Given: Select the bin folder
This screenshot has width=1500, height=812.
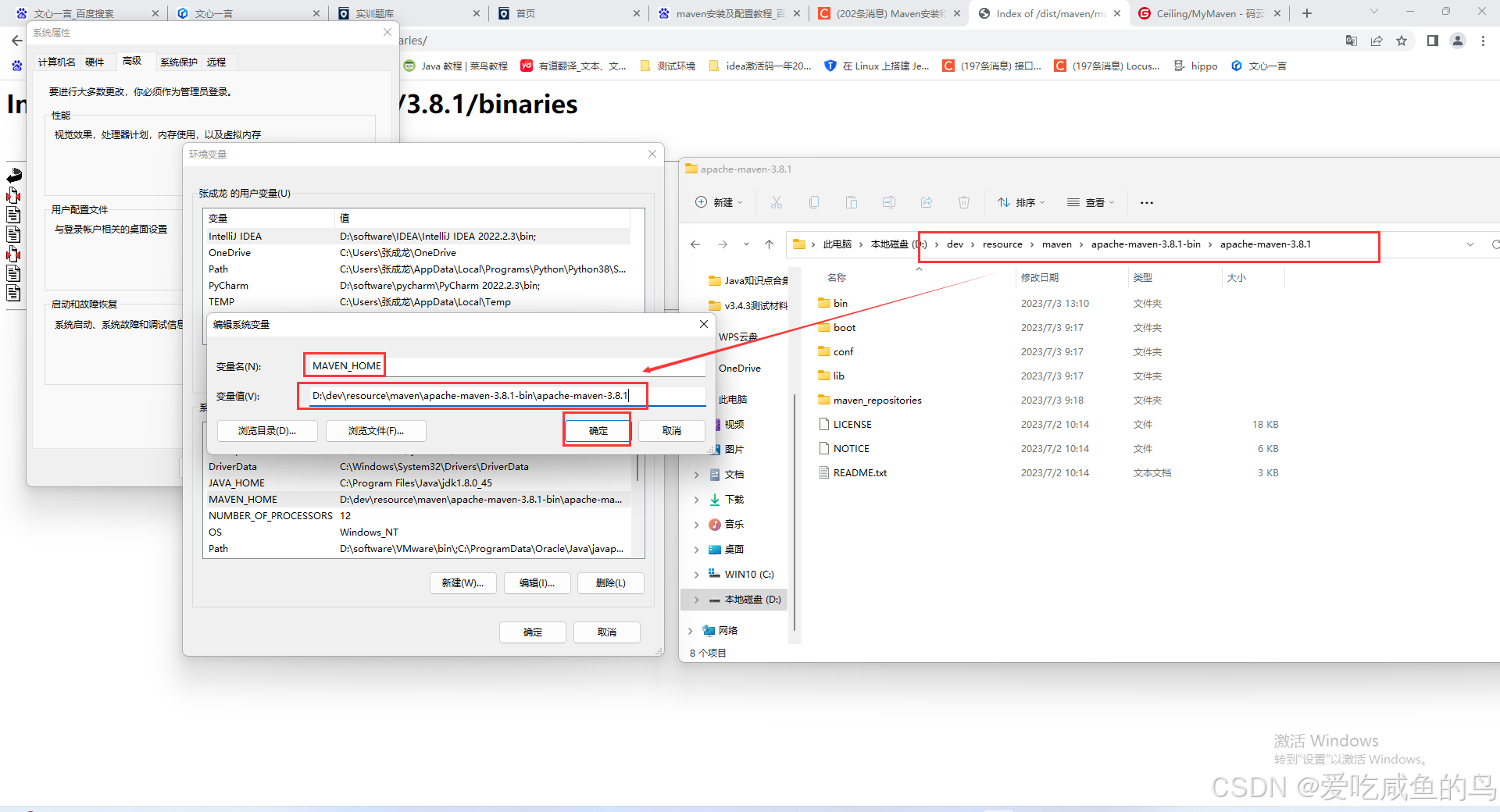Looking at the screenshot, I should click(841, 303).
